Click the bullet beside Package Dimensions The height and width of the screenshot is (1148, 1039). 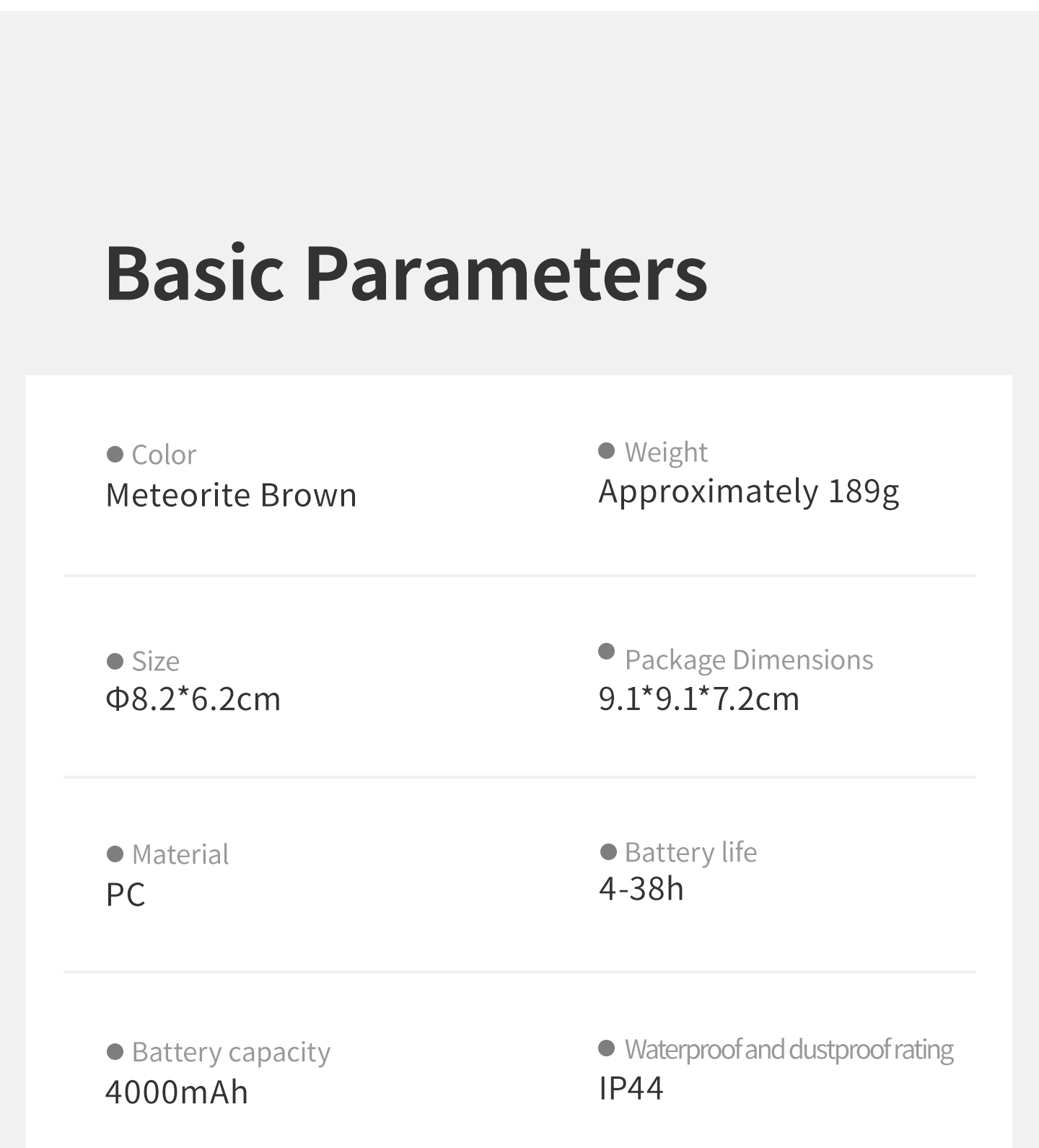[x=607, y=652]
